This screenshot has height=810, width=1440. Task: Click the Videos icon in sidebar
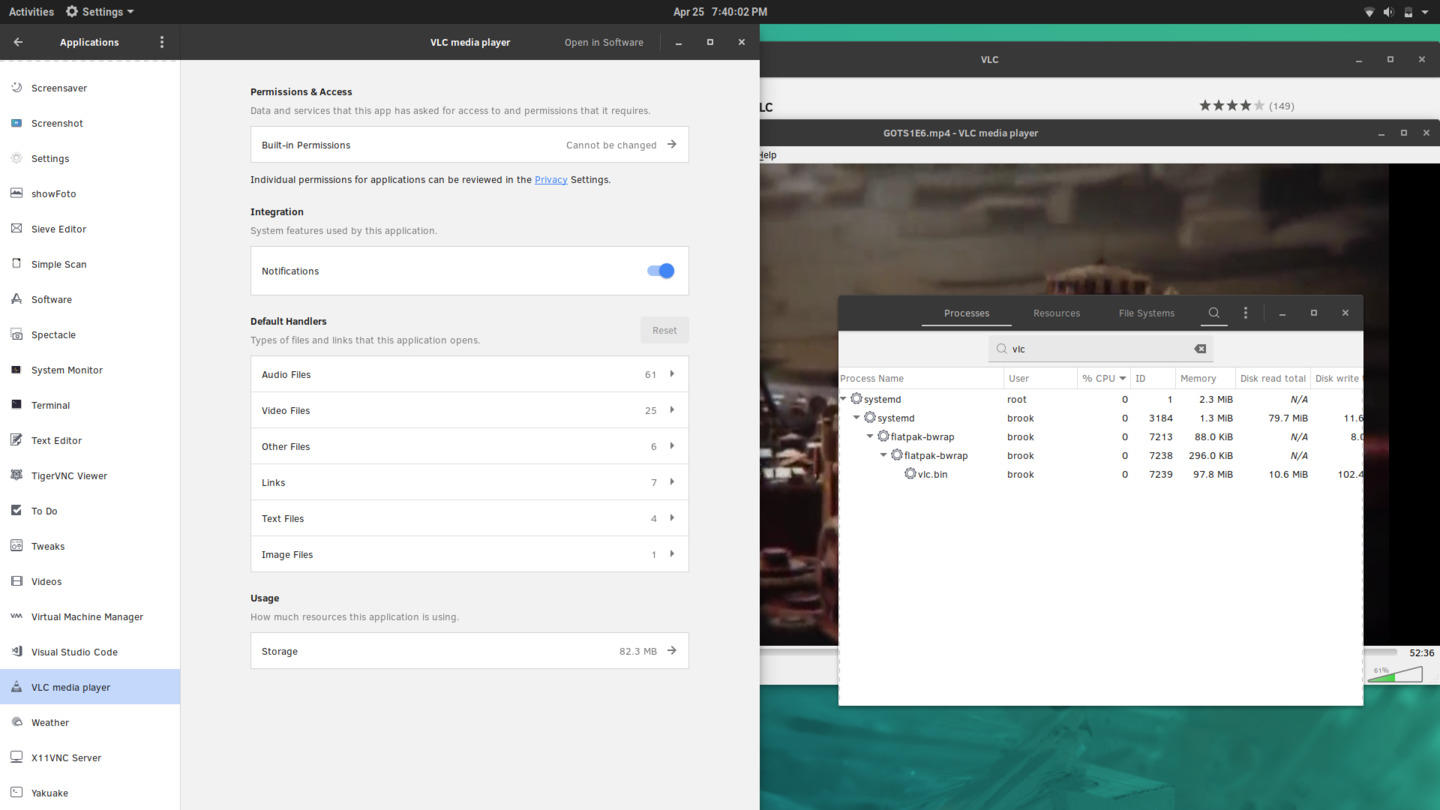click(x=16, y=581)
